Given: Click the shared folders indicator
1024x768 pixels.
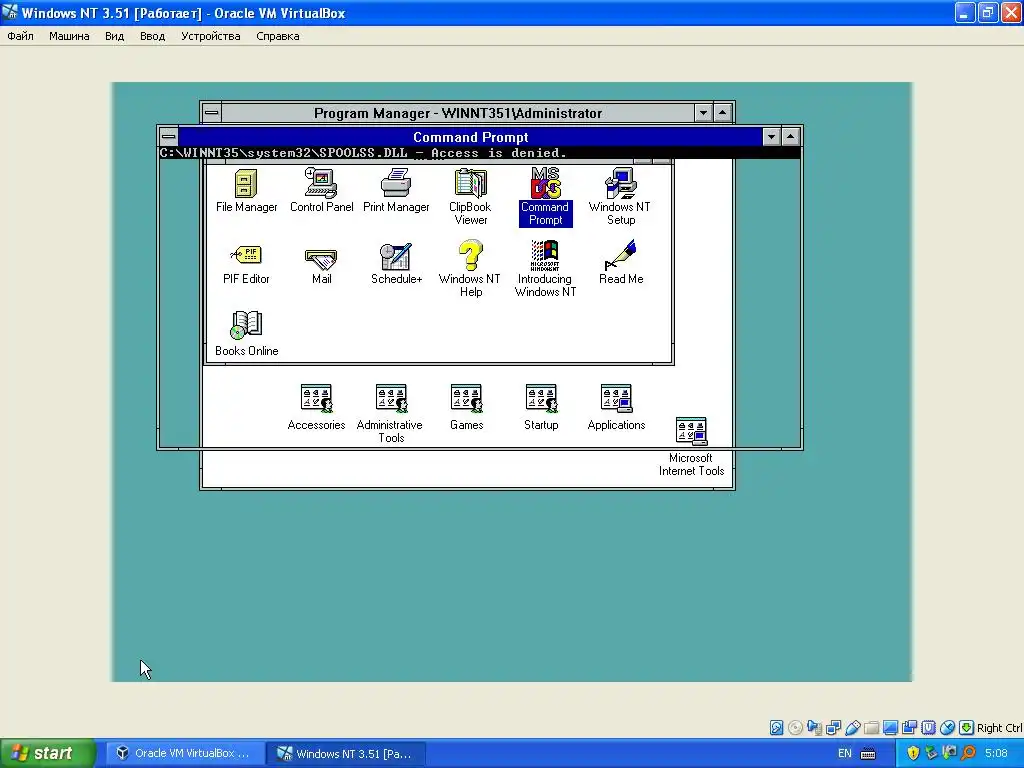Looking at the screenshot, I should (871, 728).
